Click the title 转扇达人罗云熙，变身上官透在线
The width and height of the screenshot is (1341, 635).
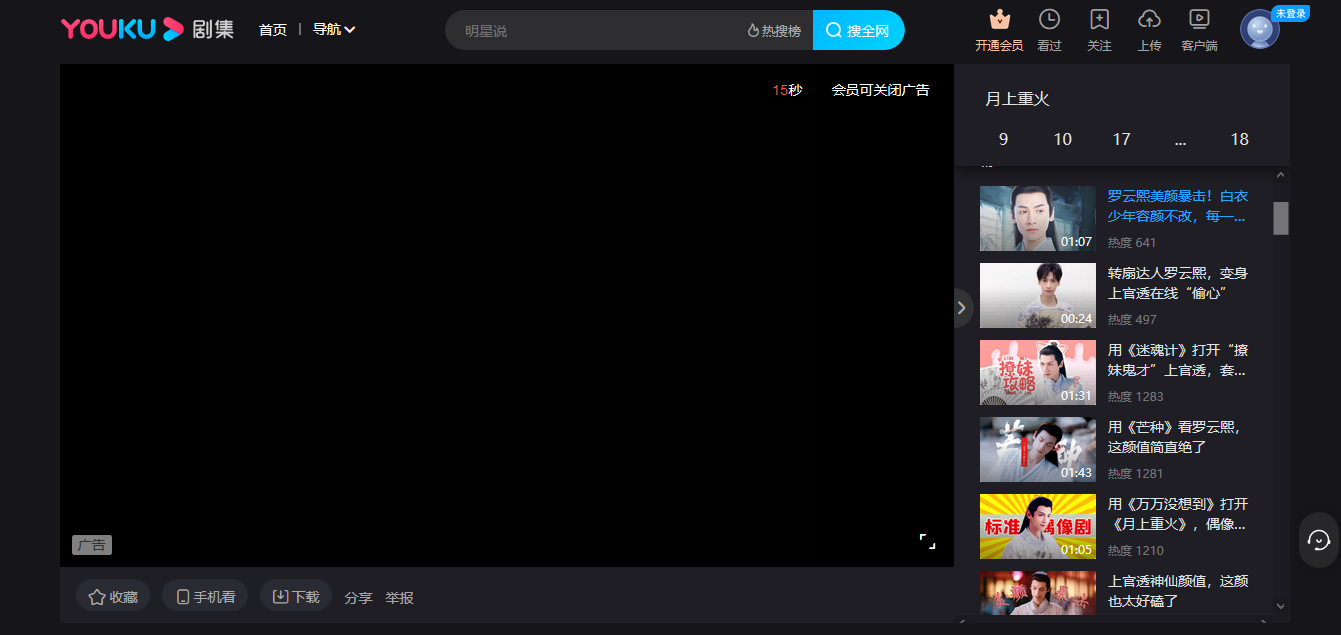[1178, 283]
